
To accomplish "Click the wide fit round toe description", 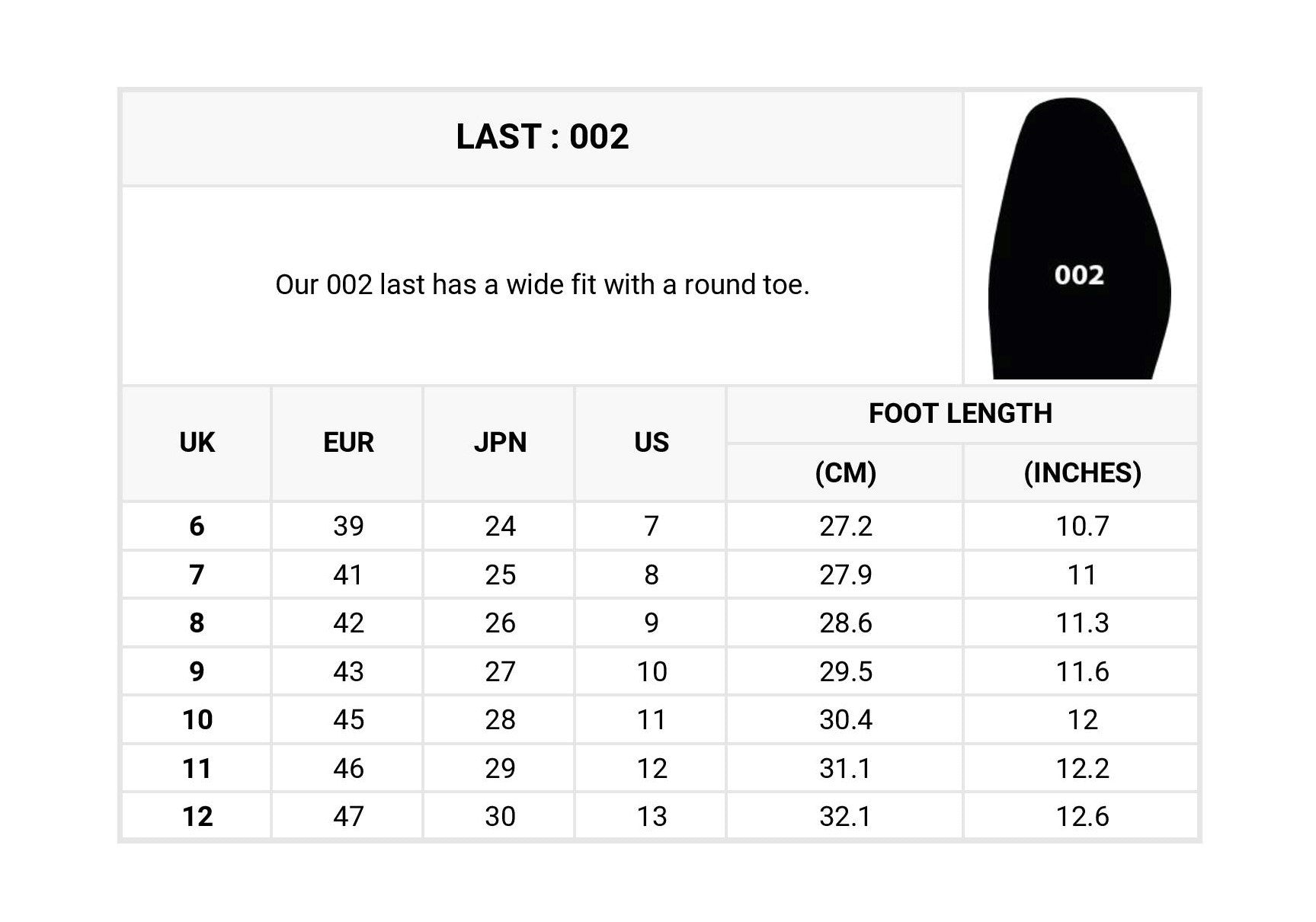I will [x=542, y=285].
